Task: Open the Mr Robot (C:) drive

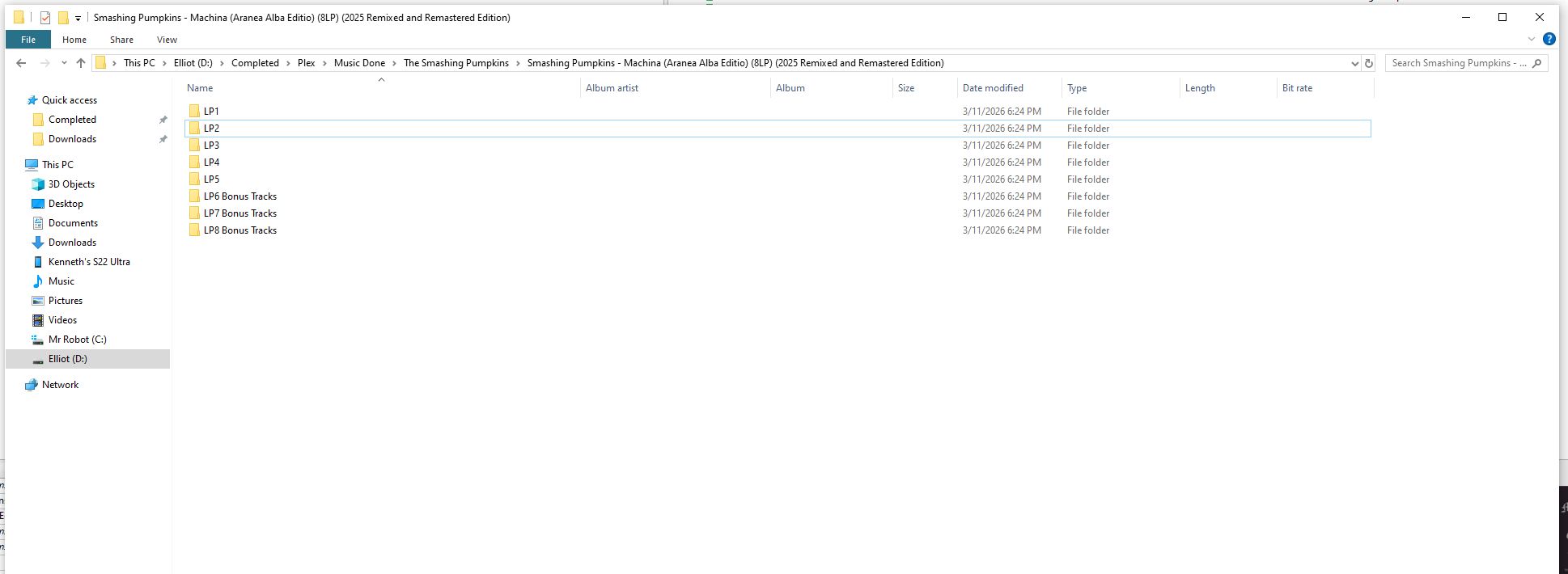Action: 77,340
